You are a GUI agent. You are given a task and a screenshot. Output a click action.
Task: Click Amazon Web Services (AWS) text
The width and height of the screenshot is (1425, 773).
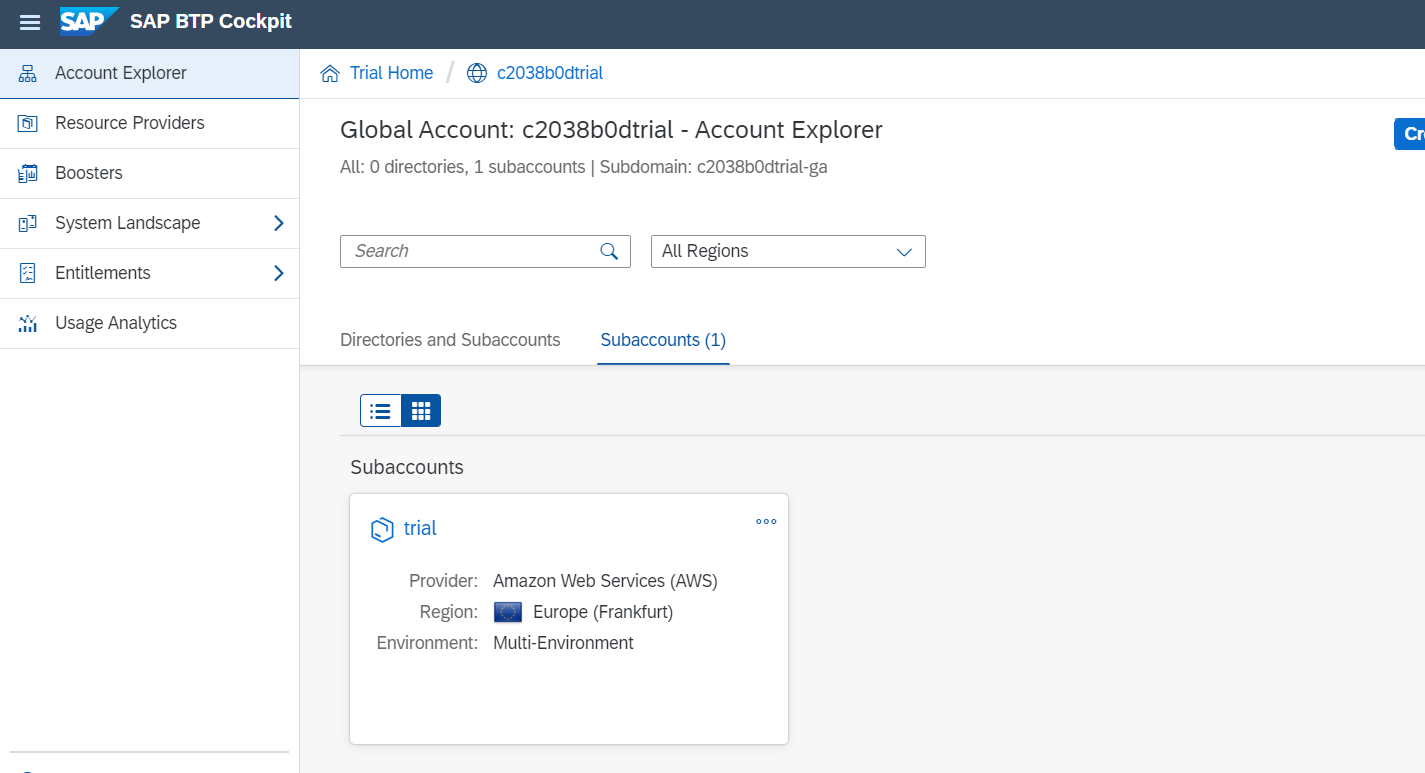click(605, 581)
